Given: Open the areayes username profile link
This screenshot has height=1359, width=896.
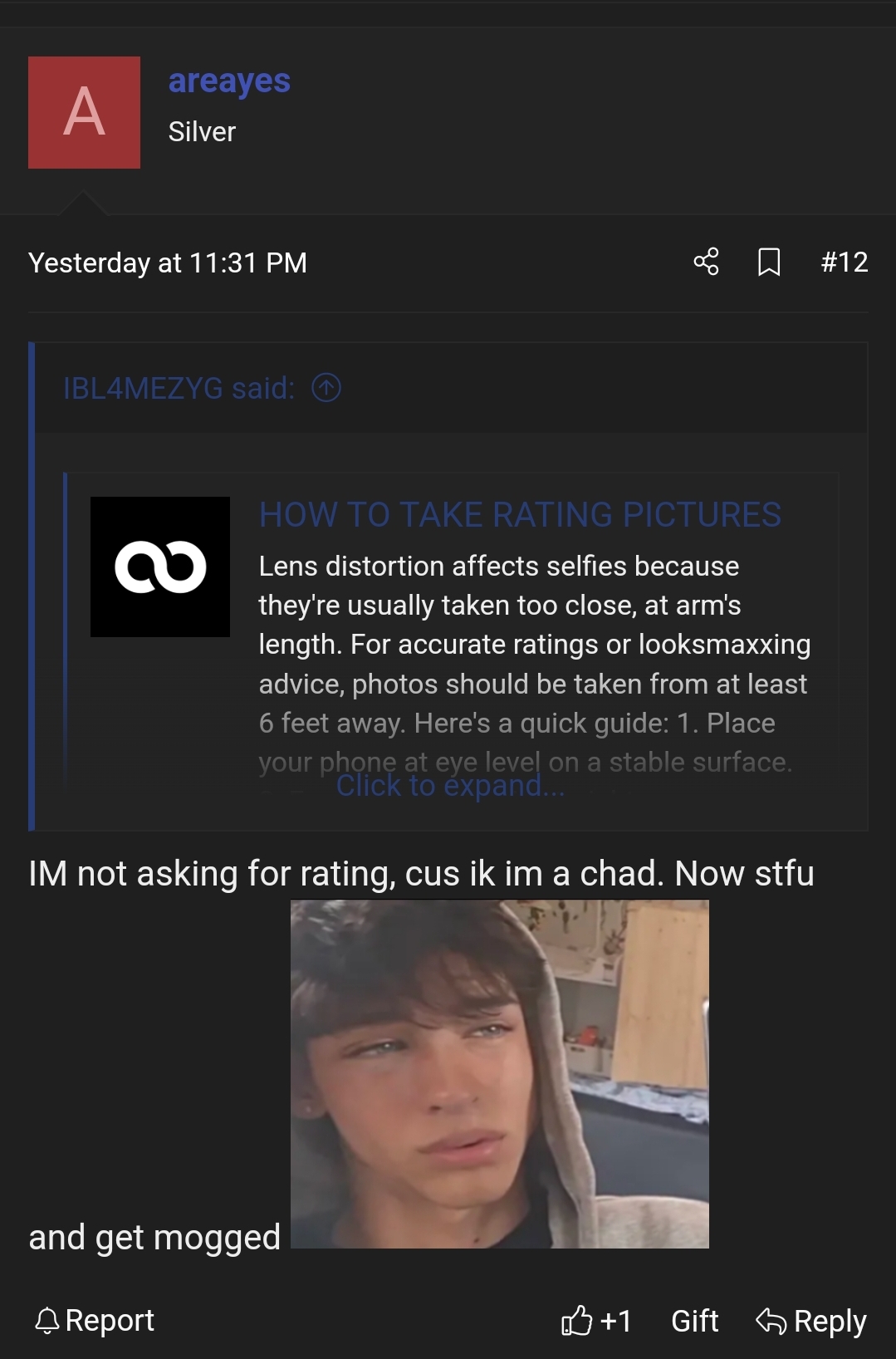Looking at the screenshot, I should [229, 81].
